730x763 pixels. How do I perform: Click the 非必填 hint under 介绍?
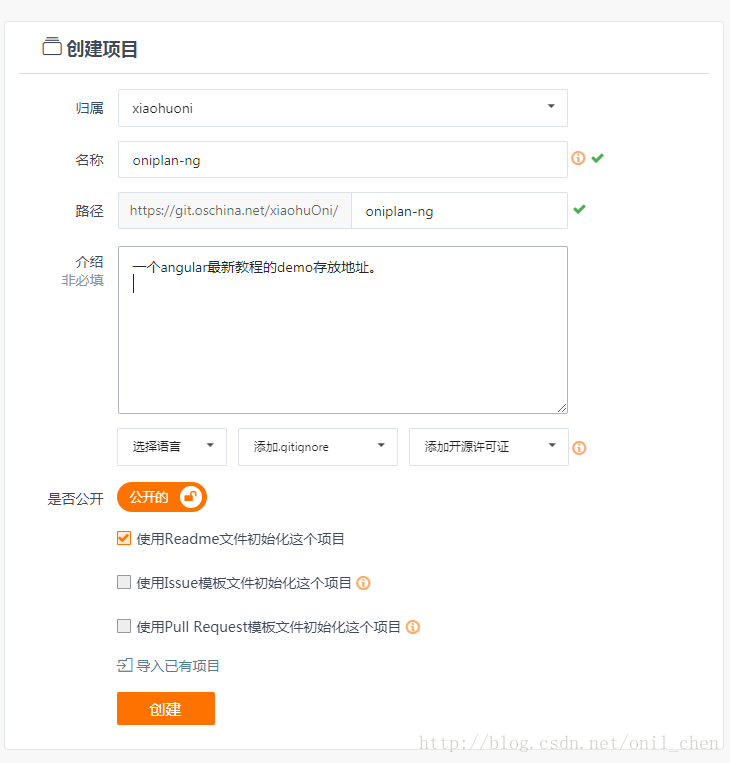coord(83,280)
